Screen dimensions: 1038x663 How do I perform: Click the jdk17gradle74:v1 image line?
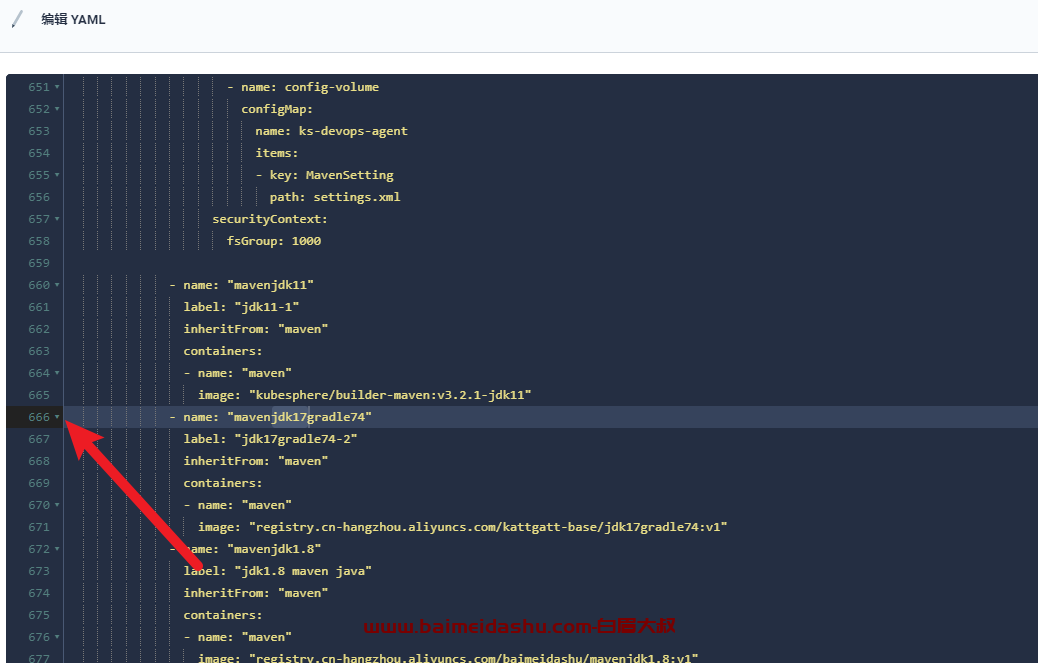point(462,527)
